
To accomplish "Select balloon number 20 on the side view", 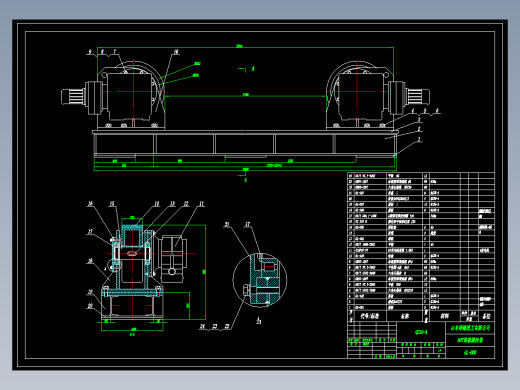I will [90, 306].
